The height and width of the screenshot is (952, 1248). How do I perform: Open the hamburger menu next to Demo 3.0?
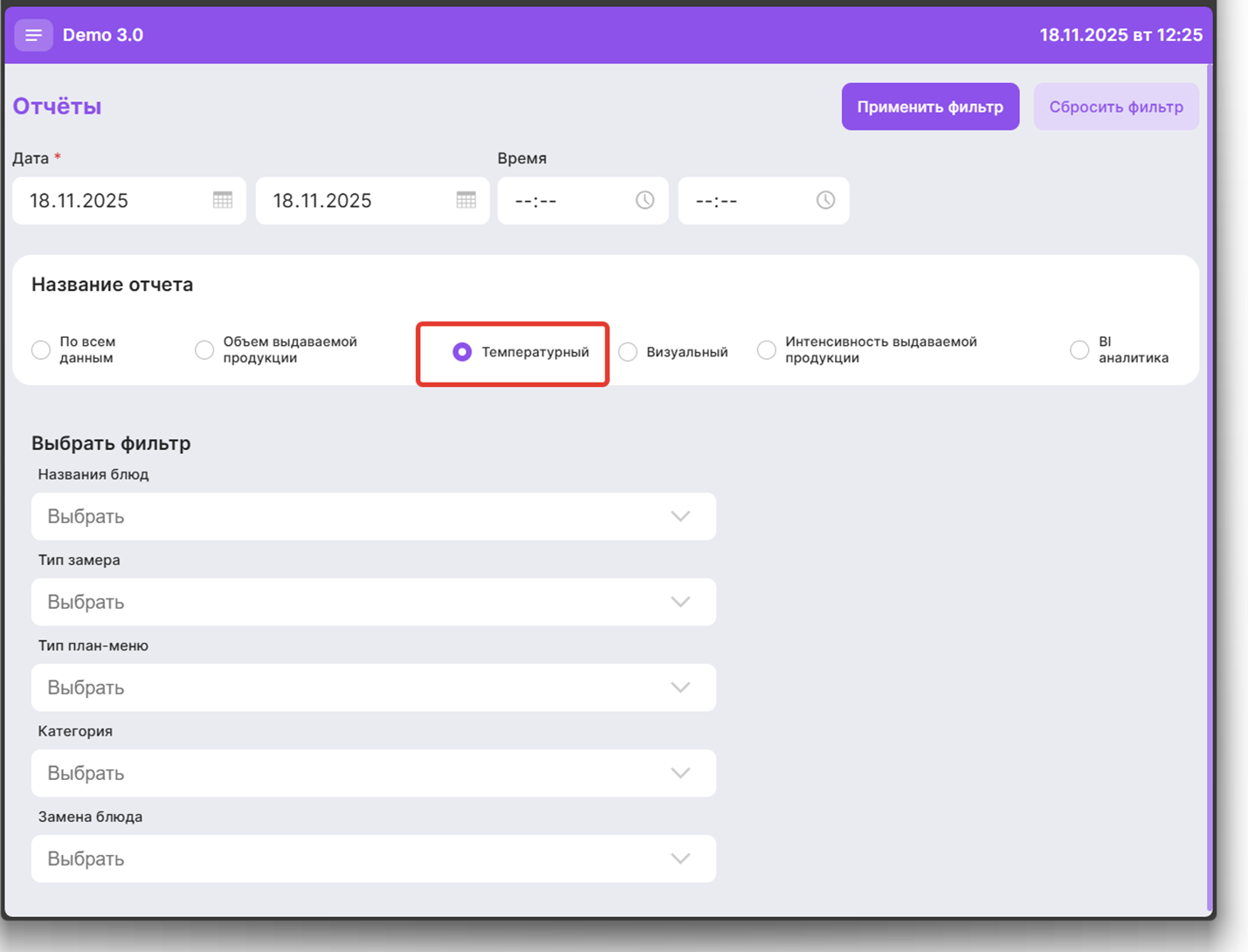[x=33, y=35]
